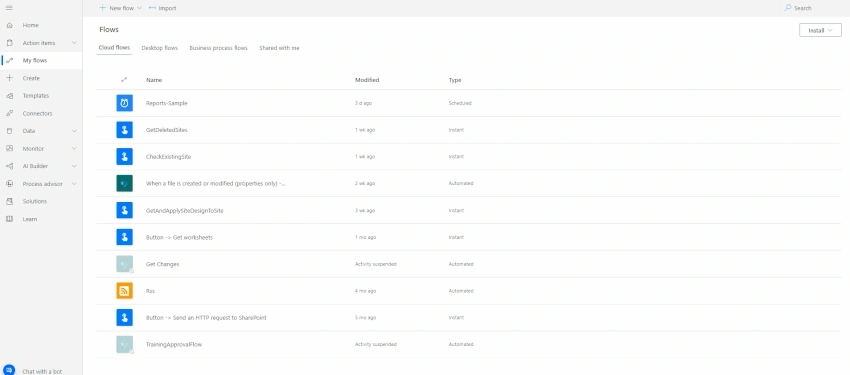The image size is (850, 375).
Task: Click the Templates icon
Action: tap(9, 96)
